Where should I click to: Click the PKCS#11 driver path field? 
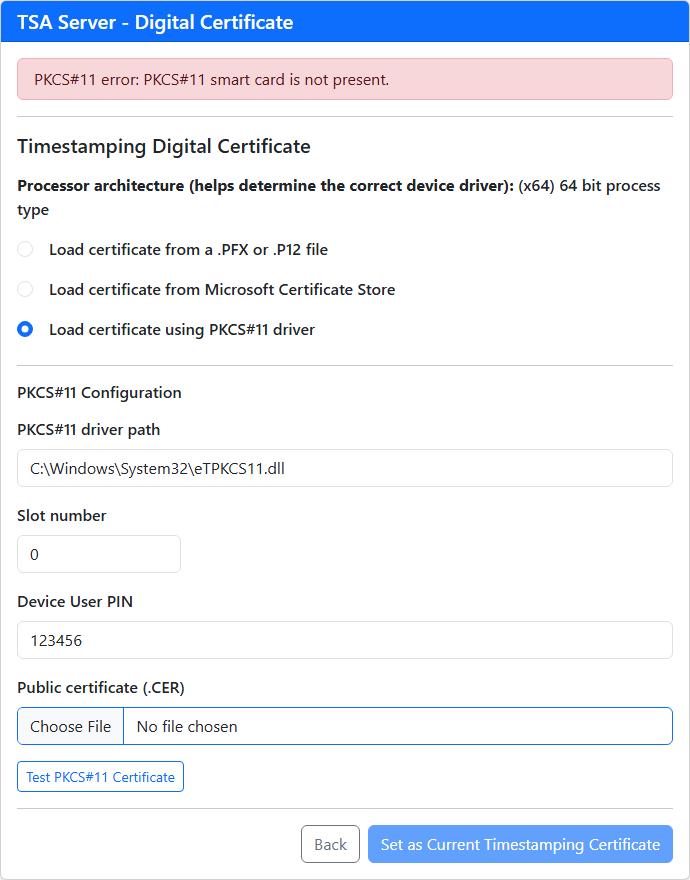pos(345,468)
